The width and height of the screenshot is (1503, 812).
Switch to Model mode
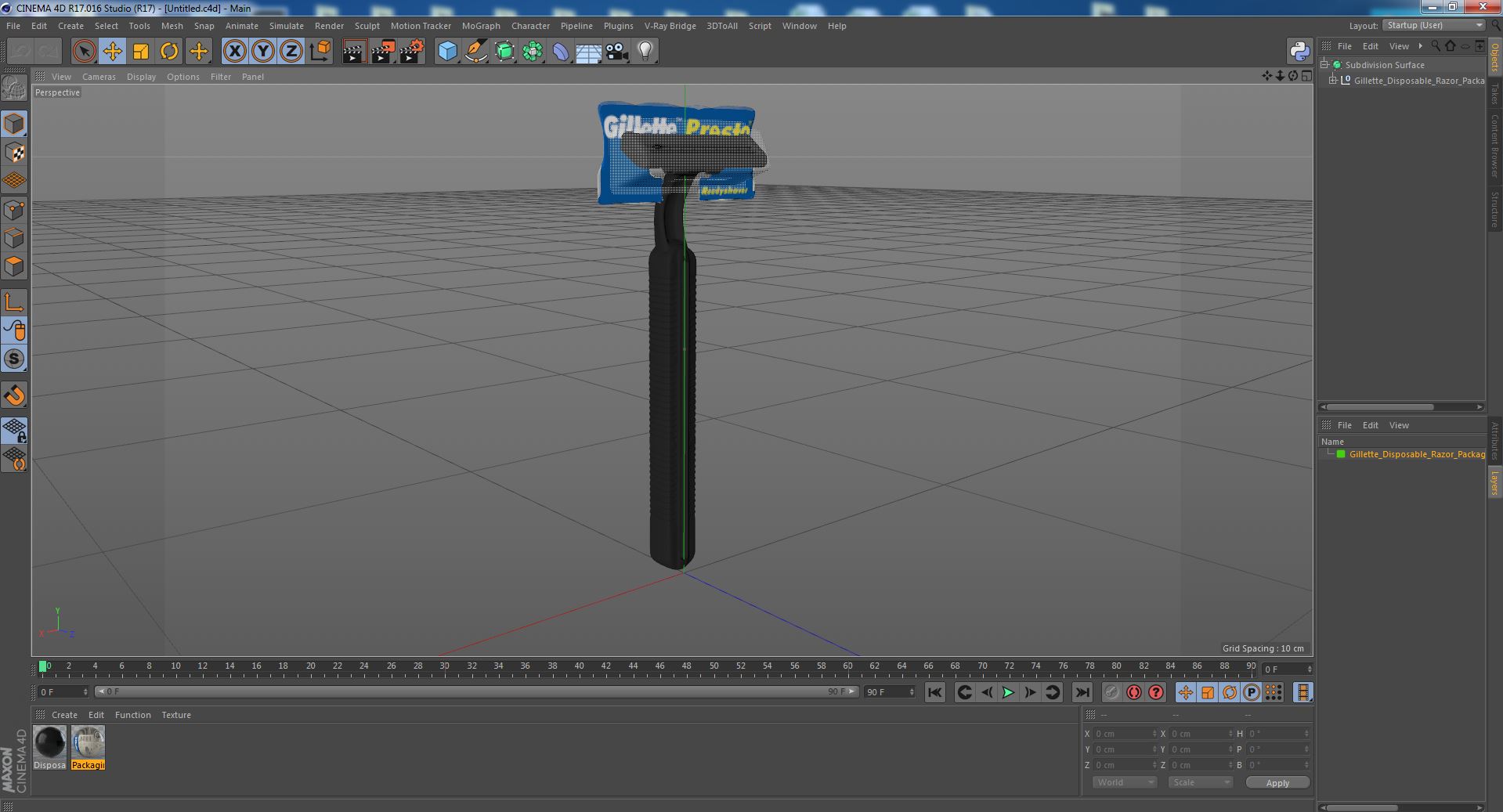(x=14, y=124)
